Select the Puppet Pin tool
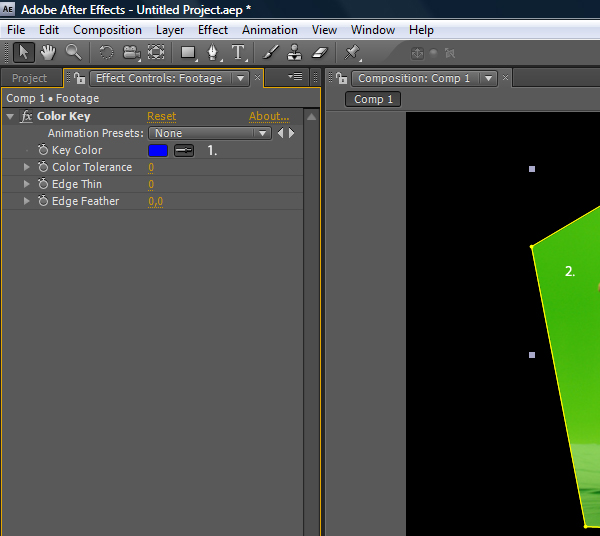 click(x=352, y=52)
